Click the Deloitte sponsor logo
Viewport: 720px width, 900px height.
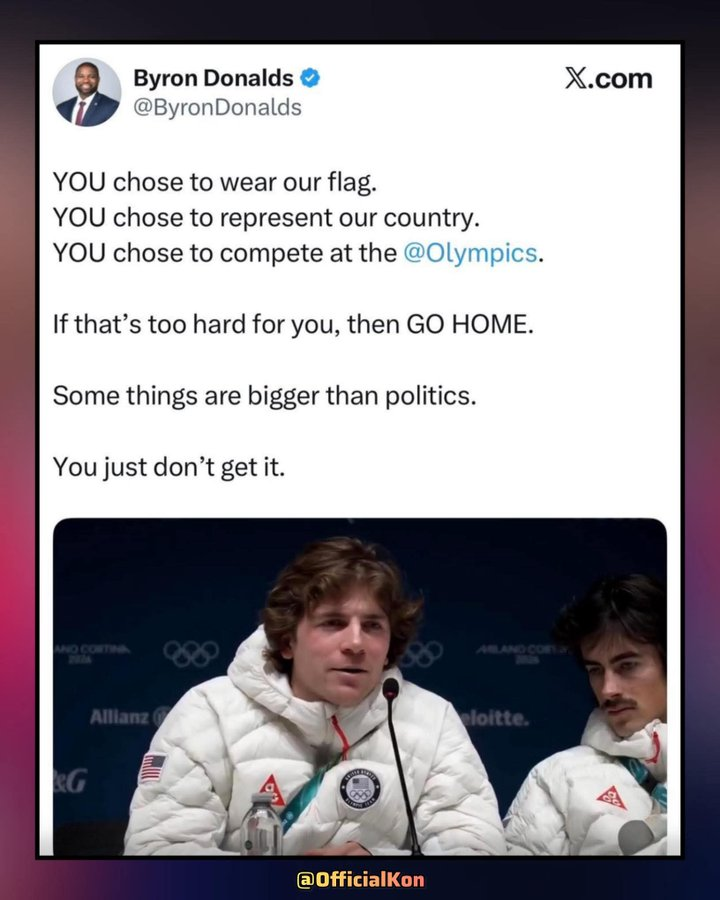[x=494, y=718]
